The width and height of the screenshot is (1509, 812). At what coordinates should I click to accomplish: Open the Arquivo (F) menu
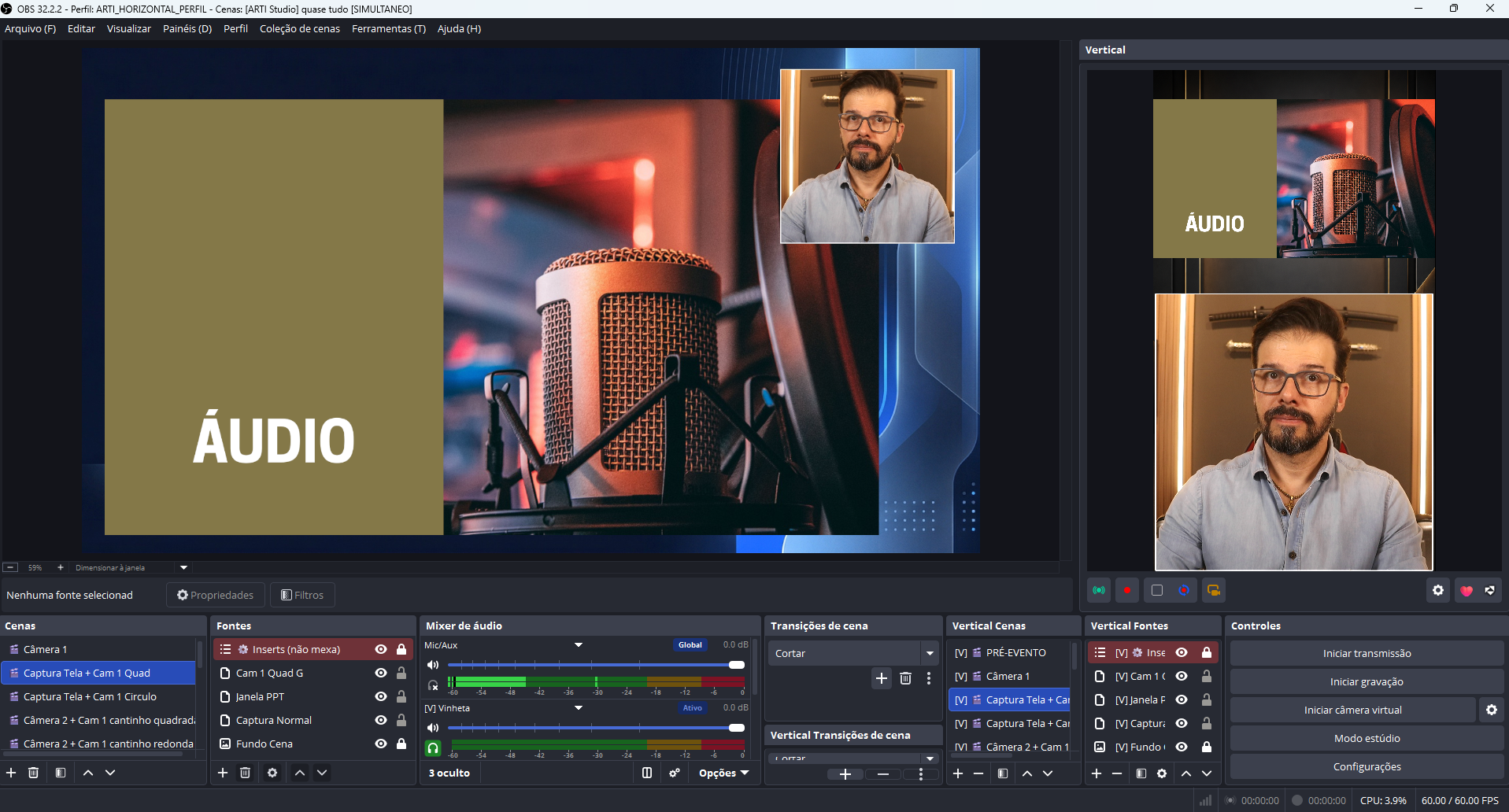point(30,28)
